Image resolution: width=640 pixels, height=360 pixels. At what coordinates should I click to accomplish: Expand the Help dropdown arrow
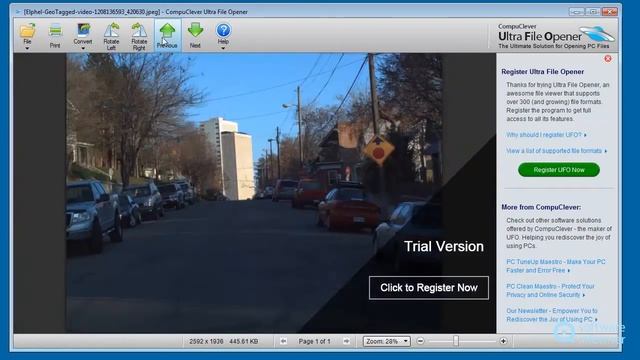223,49
